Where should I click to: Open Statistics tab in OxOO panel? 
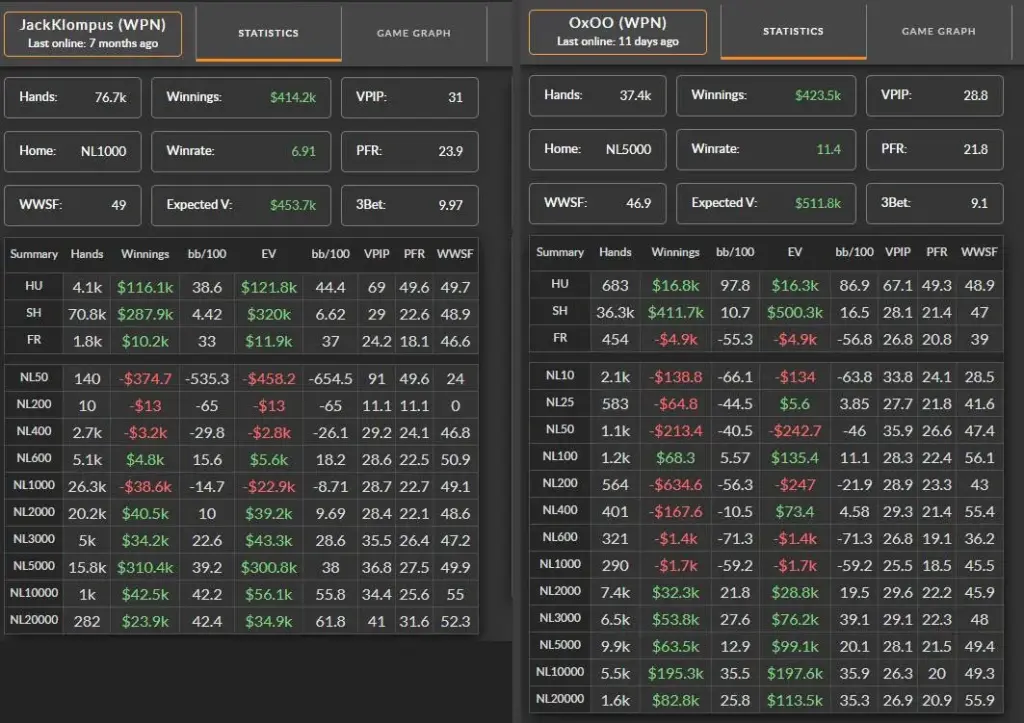[x=793, y=31]
